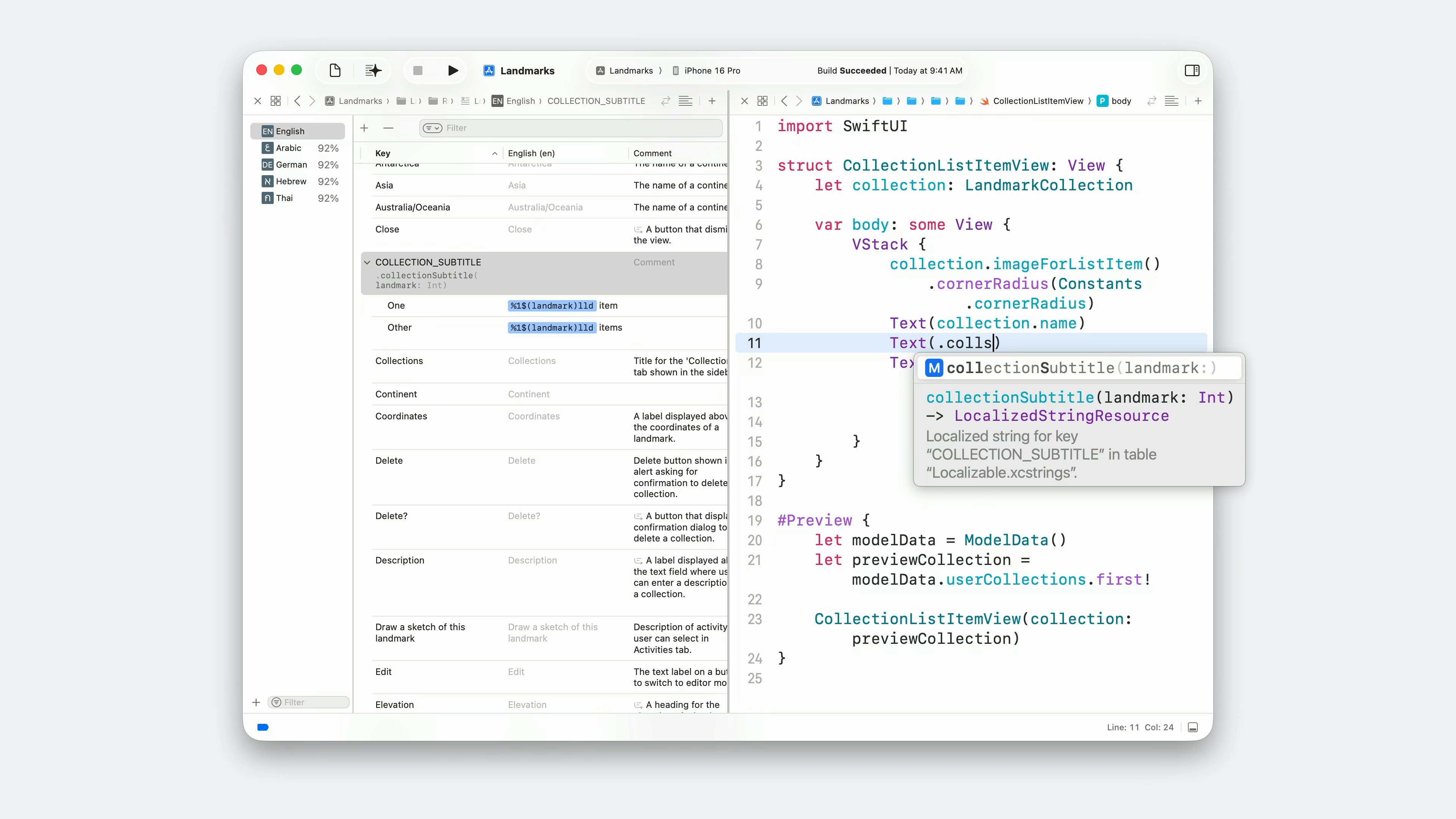Open the related items grid icon in left editor
This screenshot has width=1456, height=819.
click(x=275, y=101)
